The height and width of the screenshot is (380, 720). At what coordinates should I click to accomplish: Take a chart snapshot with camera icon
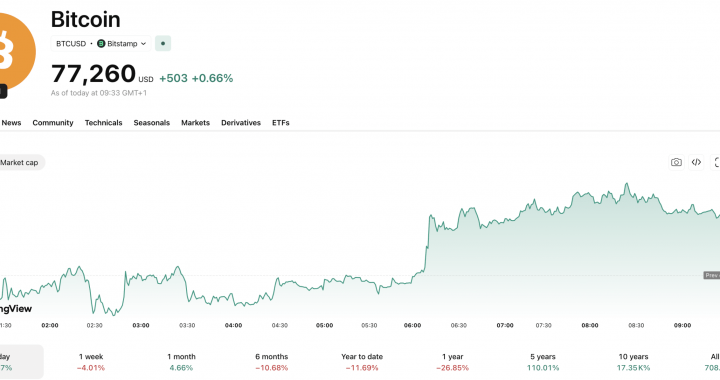pyautogui.click(x=676, y=162)
